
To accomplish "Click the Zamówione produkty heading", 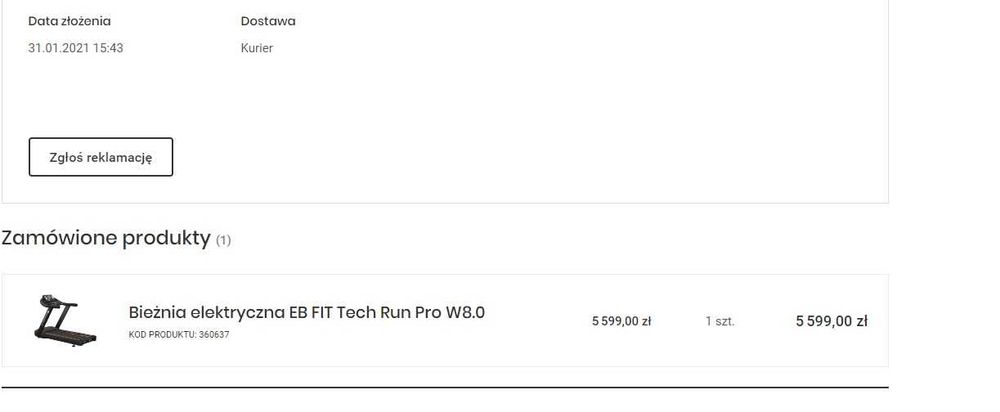I will point(106,238).
